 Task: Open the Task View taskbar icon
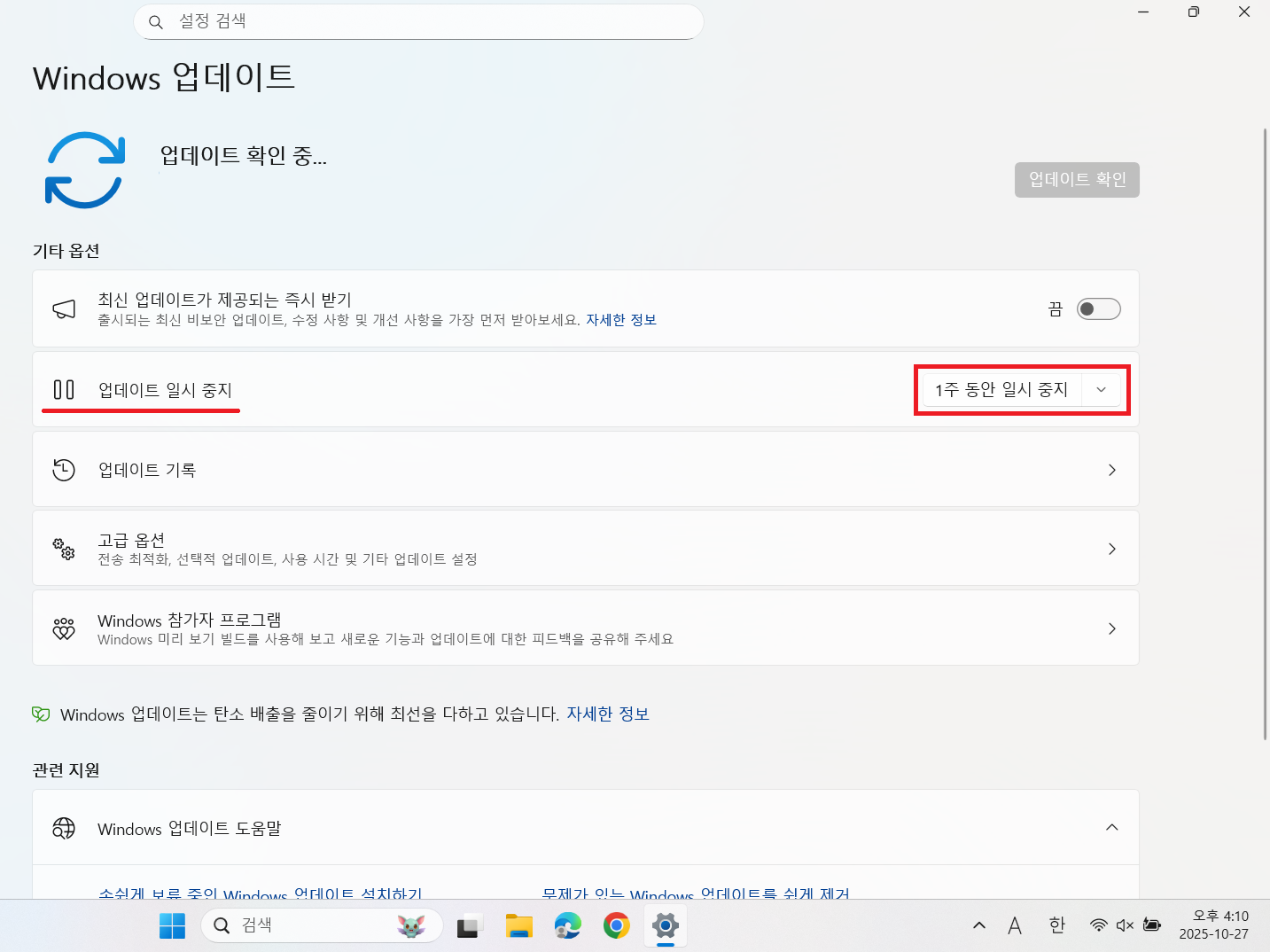coord(469,926)
